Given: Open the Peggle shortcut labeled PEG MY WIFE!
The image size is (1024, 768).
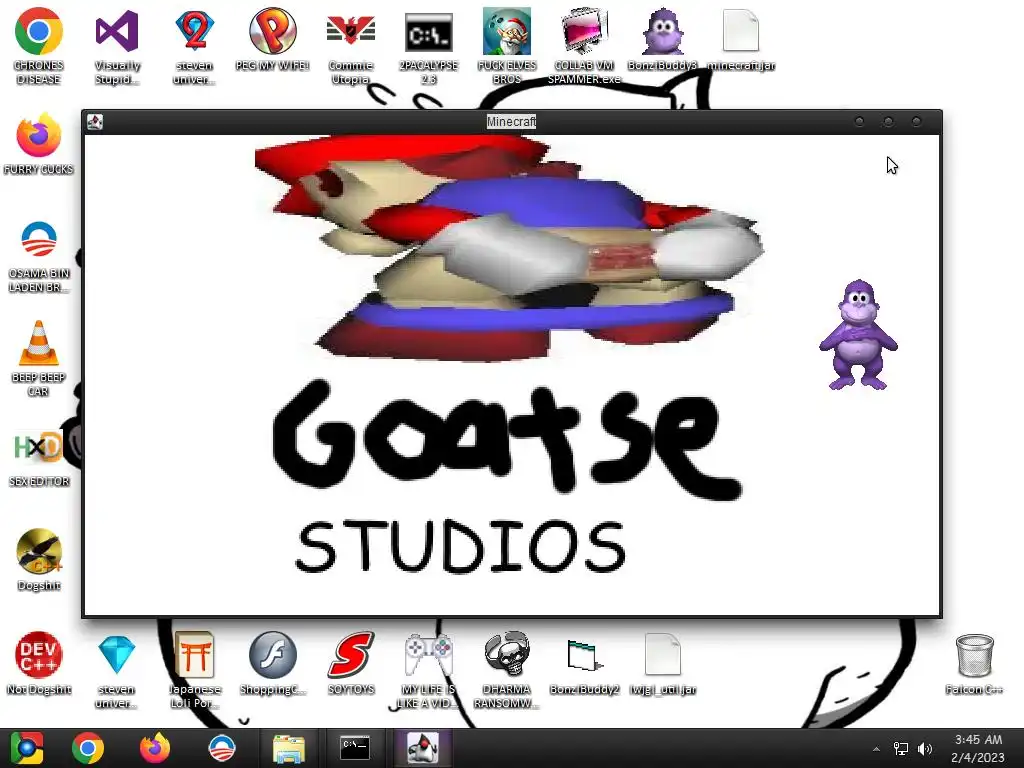Looking at the screenshot, I should click(x=272, y=39).
